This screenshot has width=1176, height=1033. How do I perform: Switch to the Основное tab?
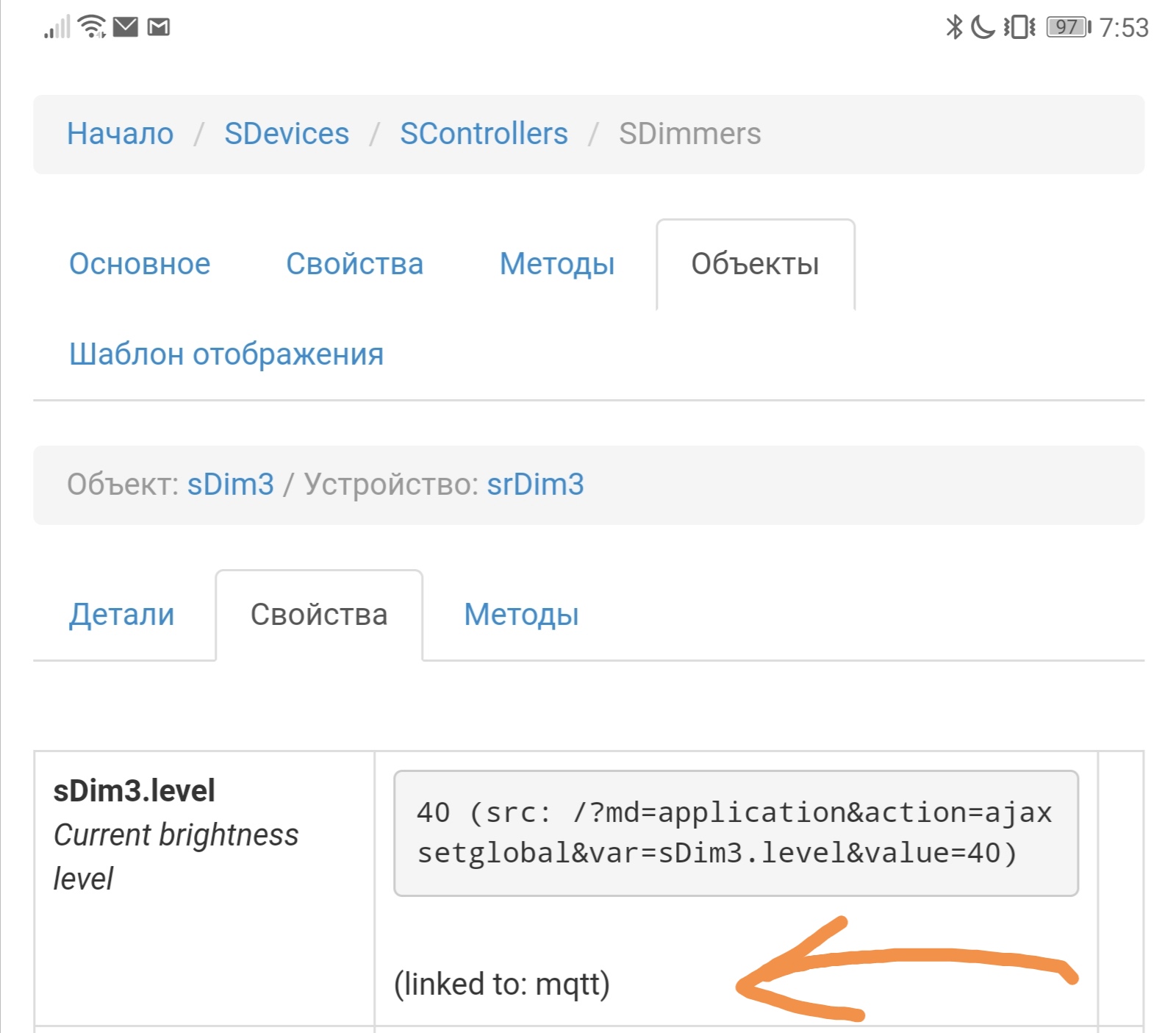[x=140, y=264]
